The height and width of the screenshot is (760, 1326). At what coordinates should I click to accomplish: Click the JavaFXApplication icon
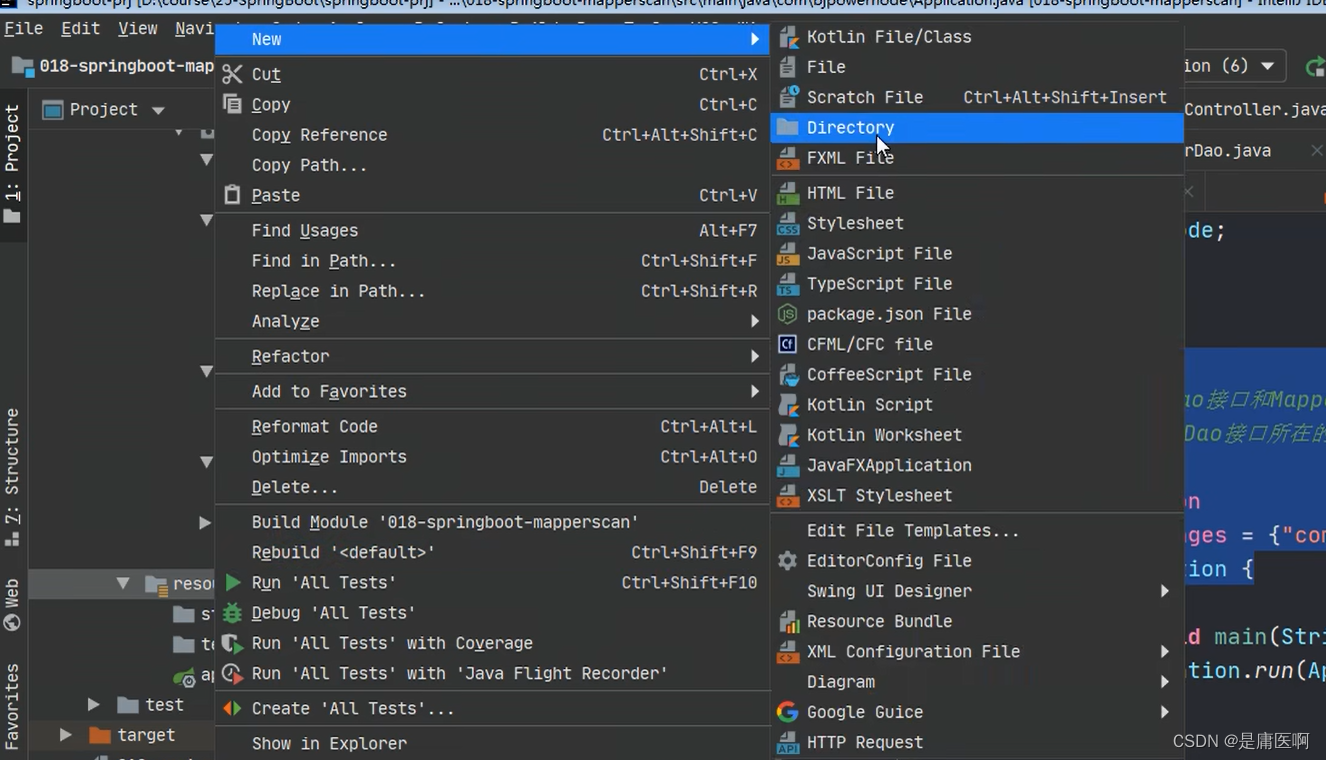tap(788, 465)
